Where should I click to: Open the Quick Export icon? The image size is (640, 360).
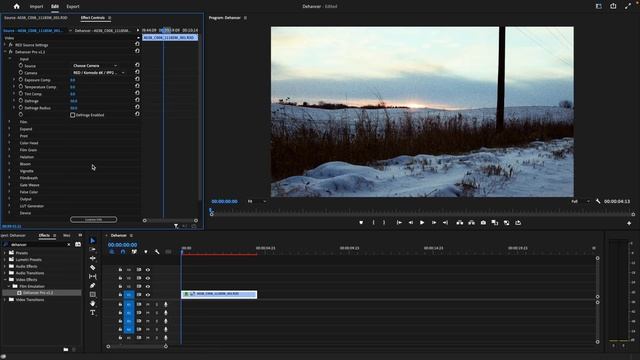tap(613, 6)
